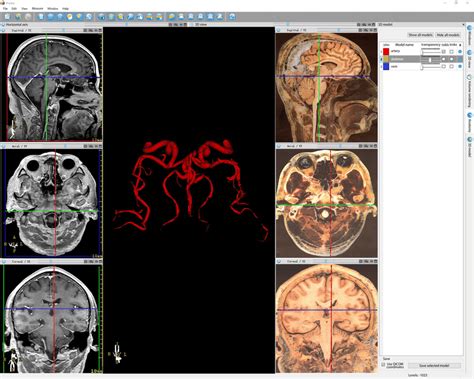The height and width of the screenshot is (379, 474).
Task: Click the anatomical coronal brain slice image
Action: point(327,319)
